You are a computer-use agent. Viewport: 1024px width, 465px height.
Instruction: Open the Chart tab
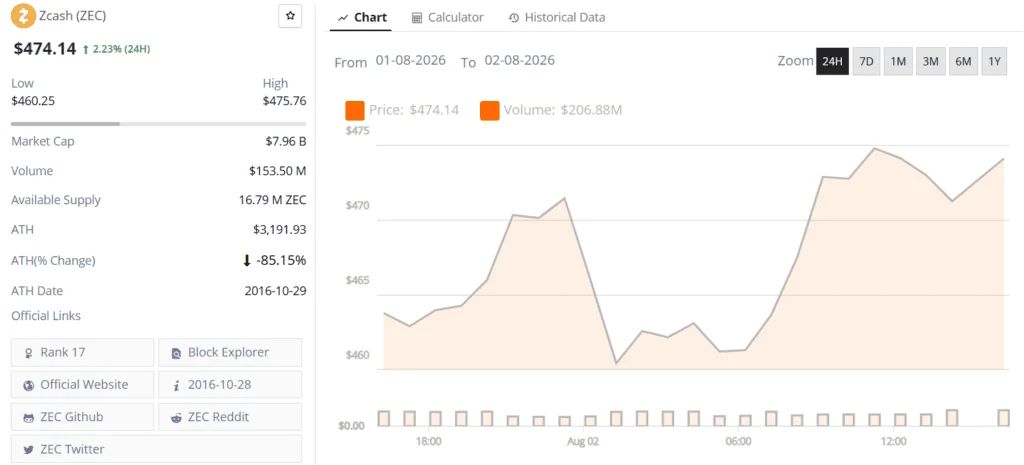pos(362,18)
